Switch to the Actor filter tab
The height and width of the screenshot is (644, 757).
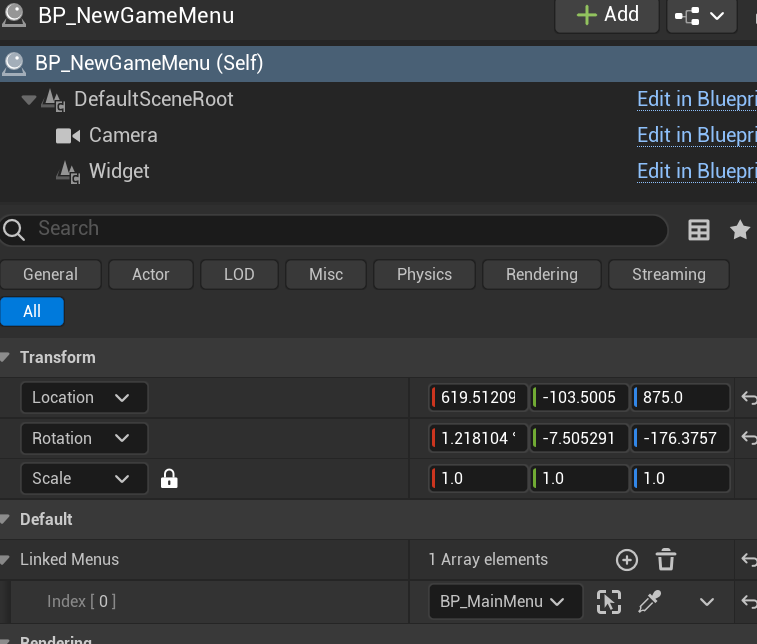coord(151,275)
